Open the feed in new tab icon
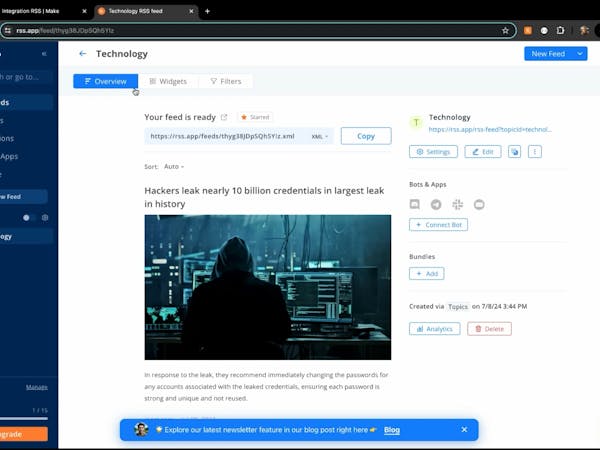This screenshot has width=600, height=450. coord(224,117)
